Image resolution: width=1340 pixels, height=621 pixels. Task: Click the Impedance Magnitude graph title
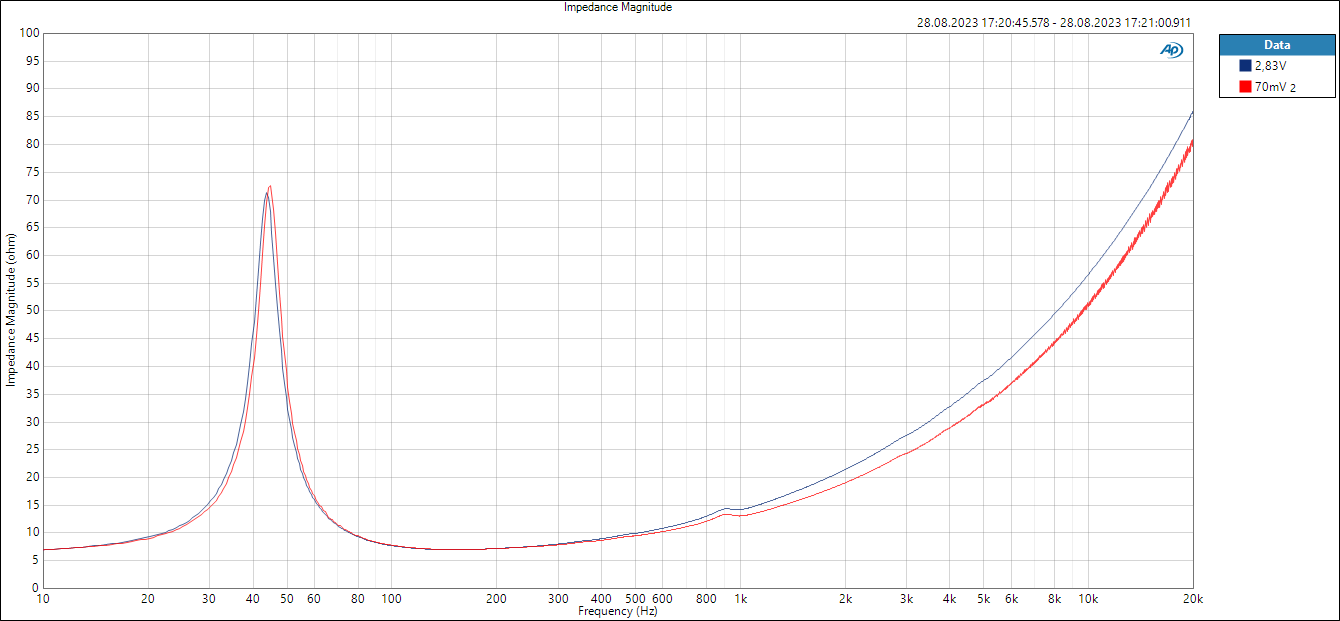[x=618, y=7]
